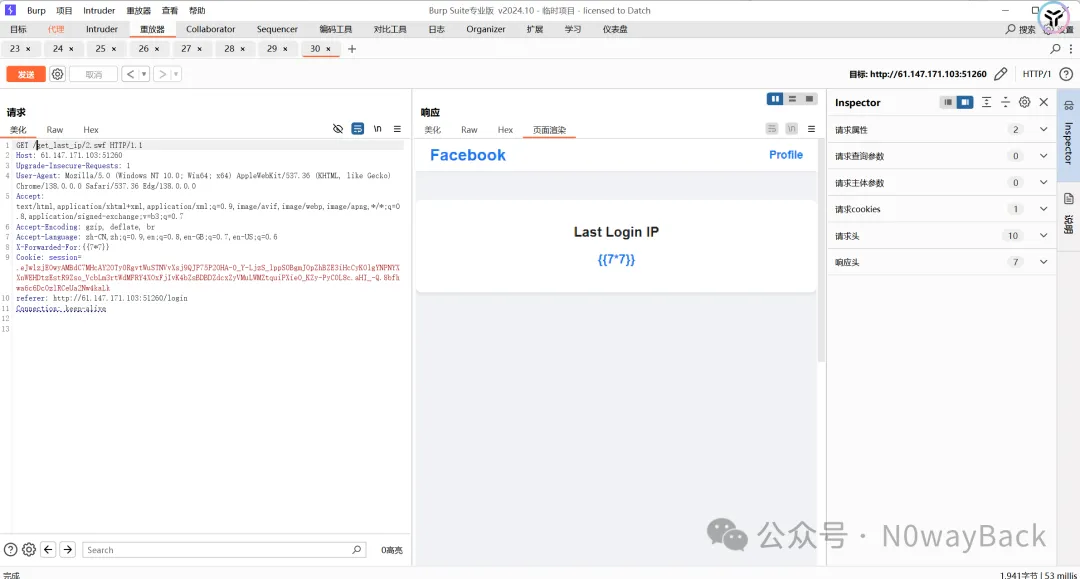The image size is (1080, 579).
Task: Open the Burp menu
Action: click(37, 10)
